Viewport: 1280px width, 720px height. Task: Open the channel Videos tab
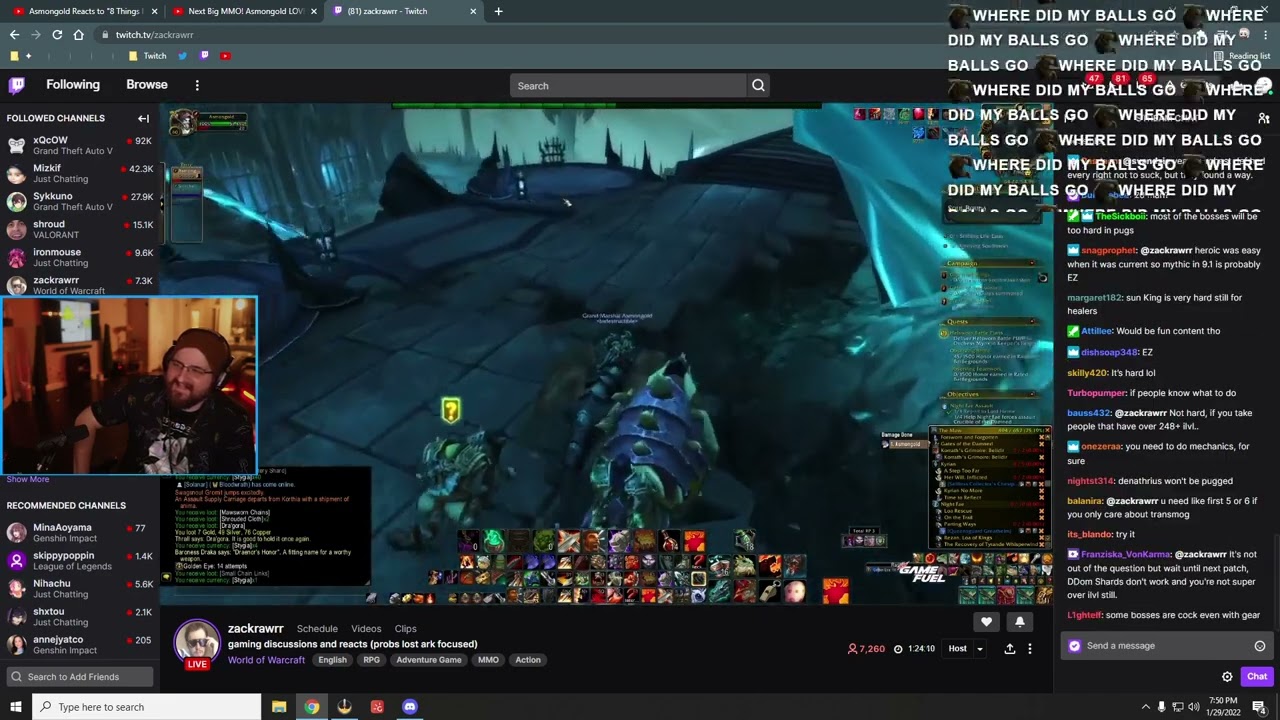tap(366, 629)
